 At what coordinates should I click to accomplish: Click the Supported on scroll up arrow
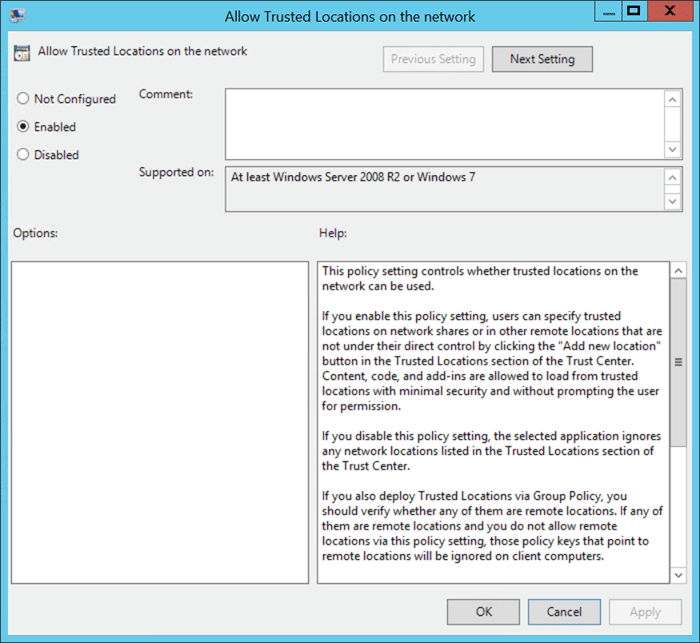(x=673, y=177)
